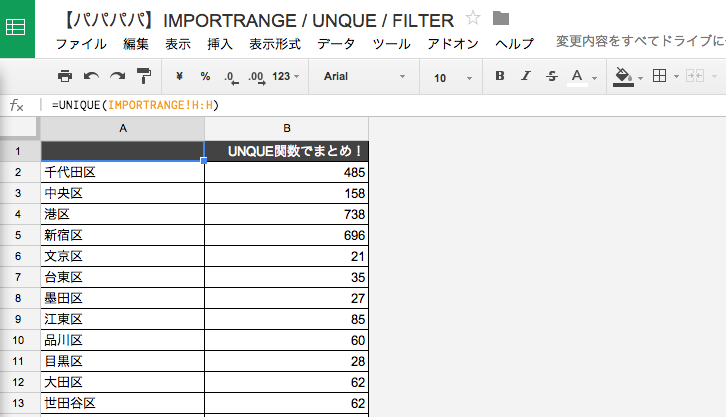726x417 pixels.
Task: Select column A header
Action: click(x=123, y=129)
